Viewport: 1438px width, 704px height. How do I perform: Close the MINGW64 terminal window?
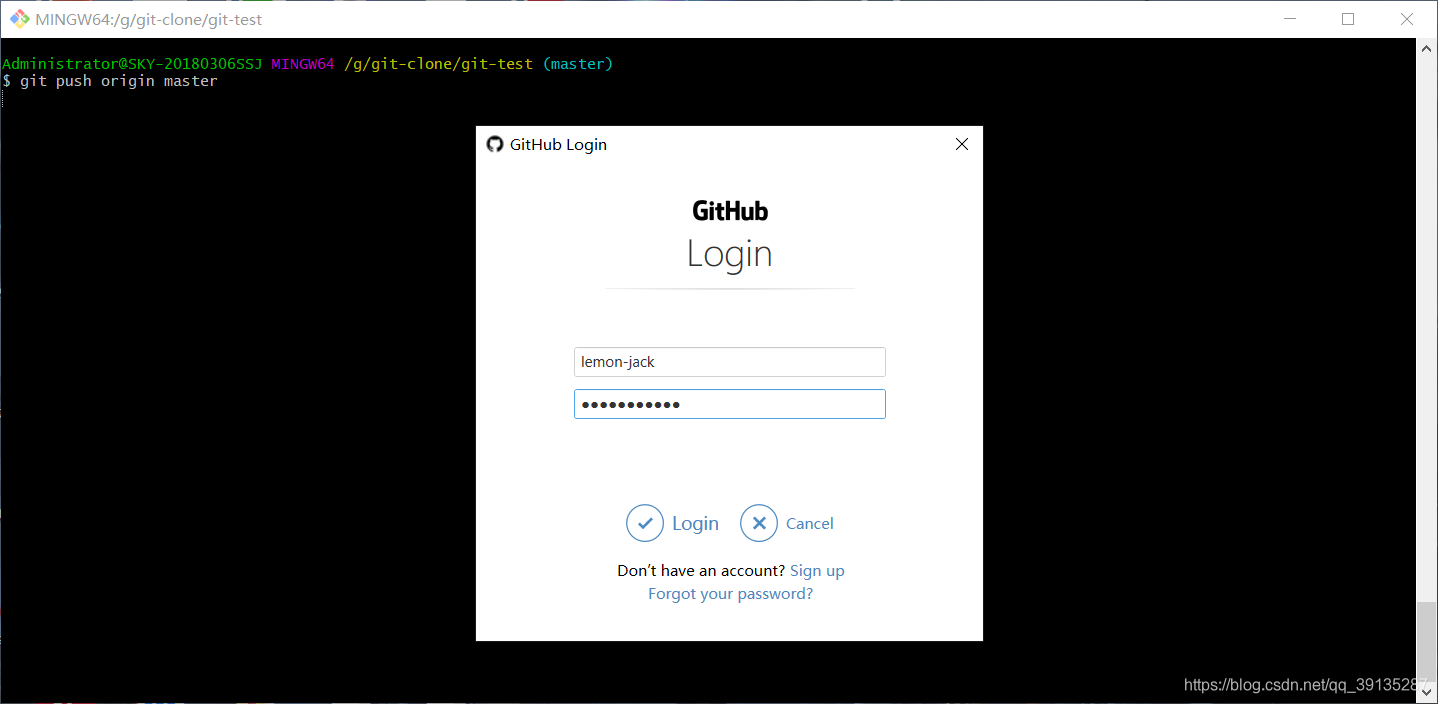pos(1407,19)
